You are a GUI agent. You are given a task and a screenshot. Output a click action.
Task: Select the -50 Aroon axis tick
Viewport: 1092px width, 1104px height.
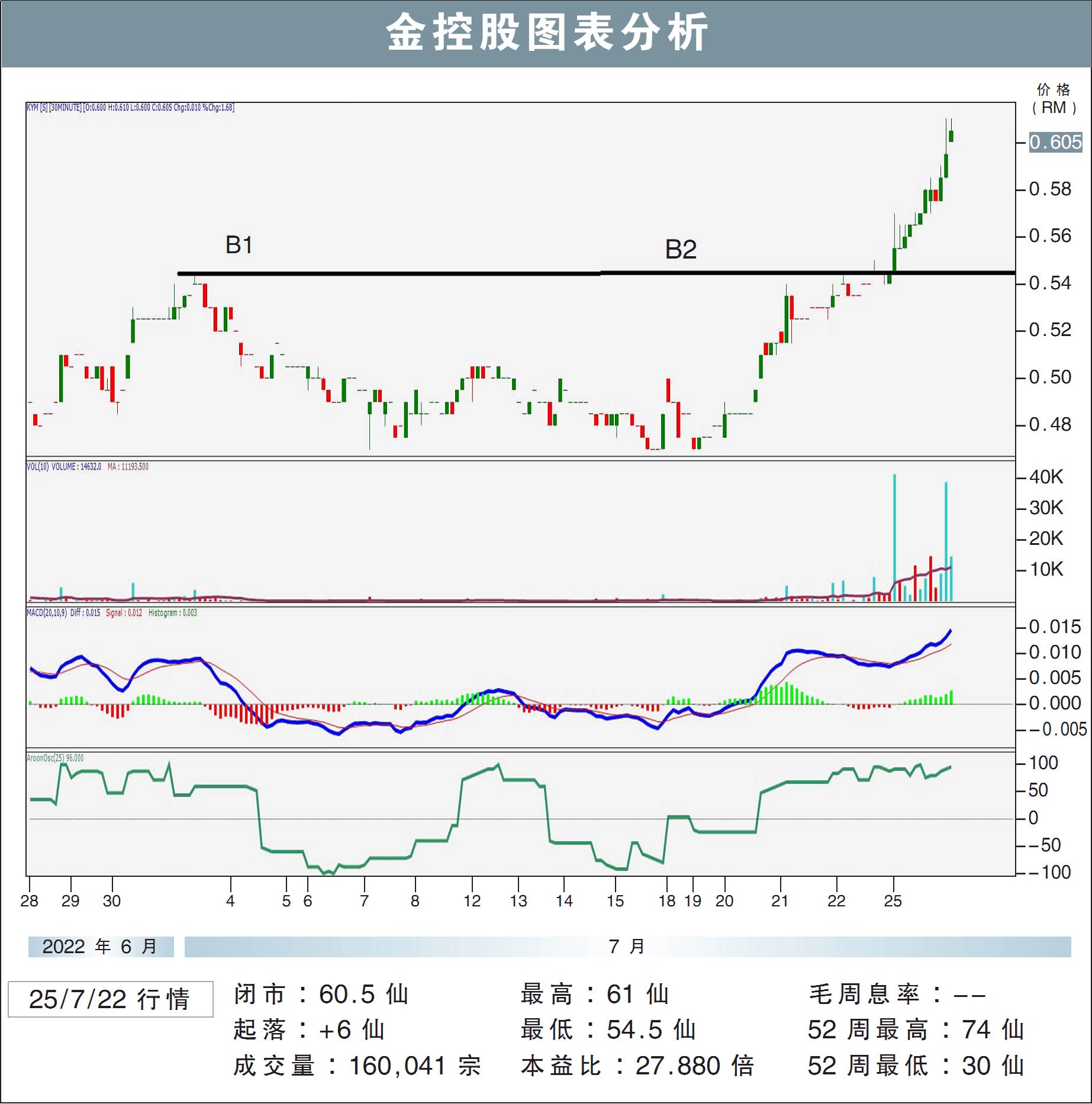coord(1045,845)
